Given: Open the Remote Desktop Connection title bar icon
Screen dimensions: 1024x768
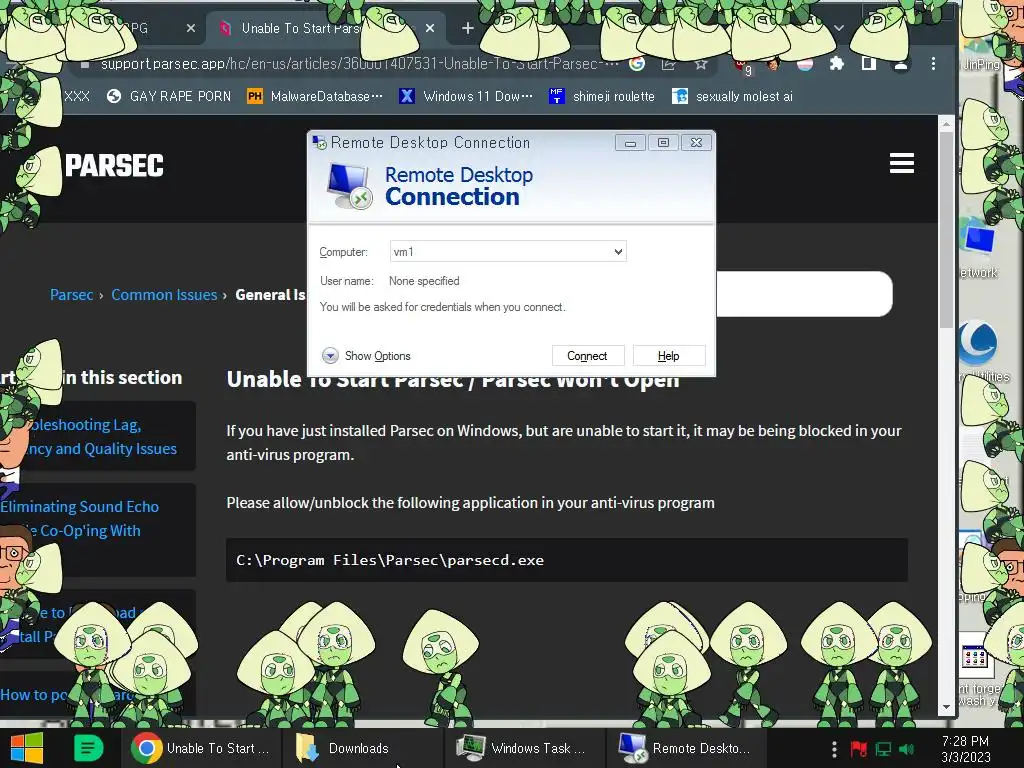Looking at the screenshot, I should pyautogui.click(x=319, y=142).
